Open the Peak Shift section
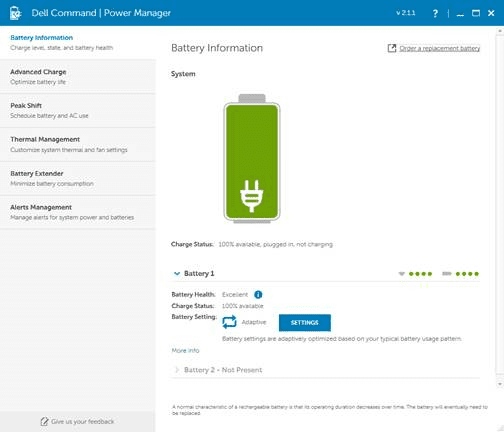 click(x=78, y=111)
